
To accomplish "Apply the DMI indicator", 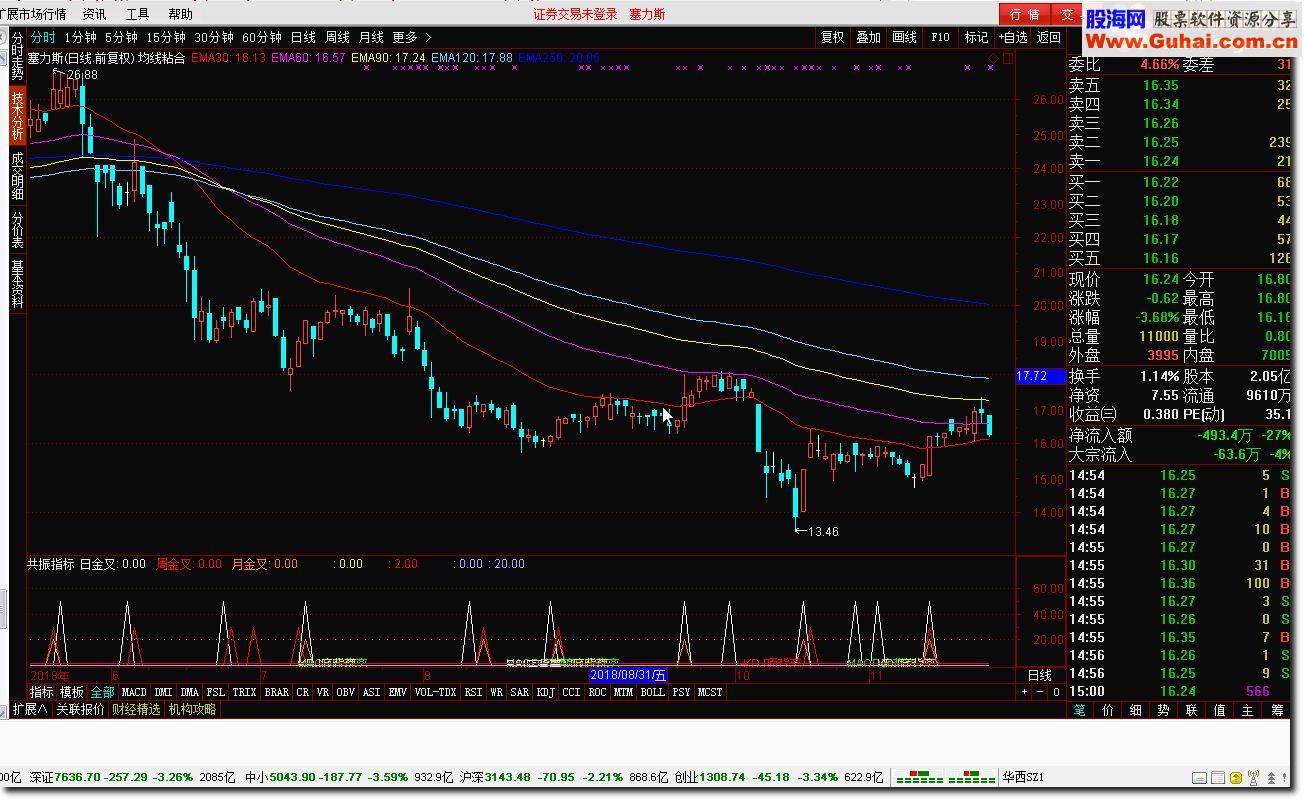I will click(x=163, y=692).
